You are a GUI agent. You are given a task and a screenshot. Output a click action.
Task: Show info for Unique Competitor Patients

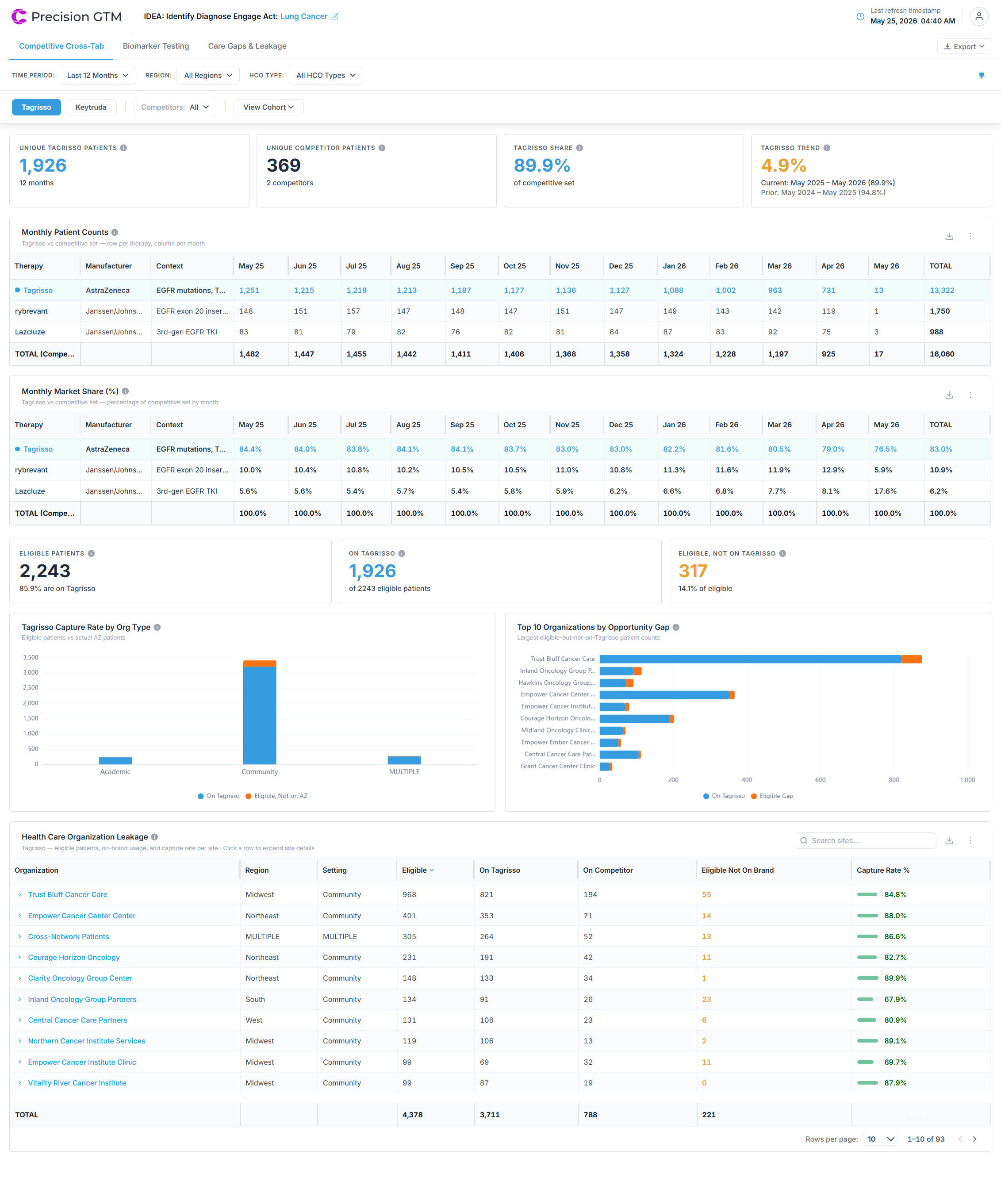(x=382, y=148)
